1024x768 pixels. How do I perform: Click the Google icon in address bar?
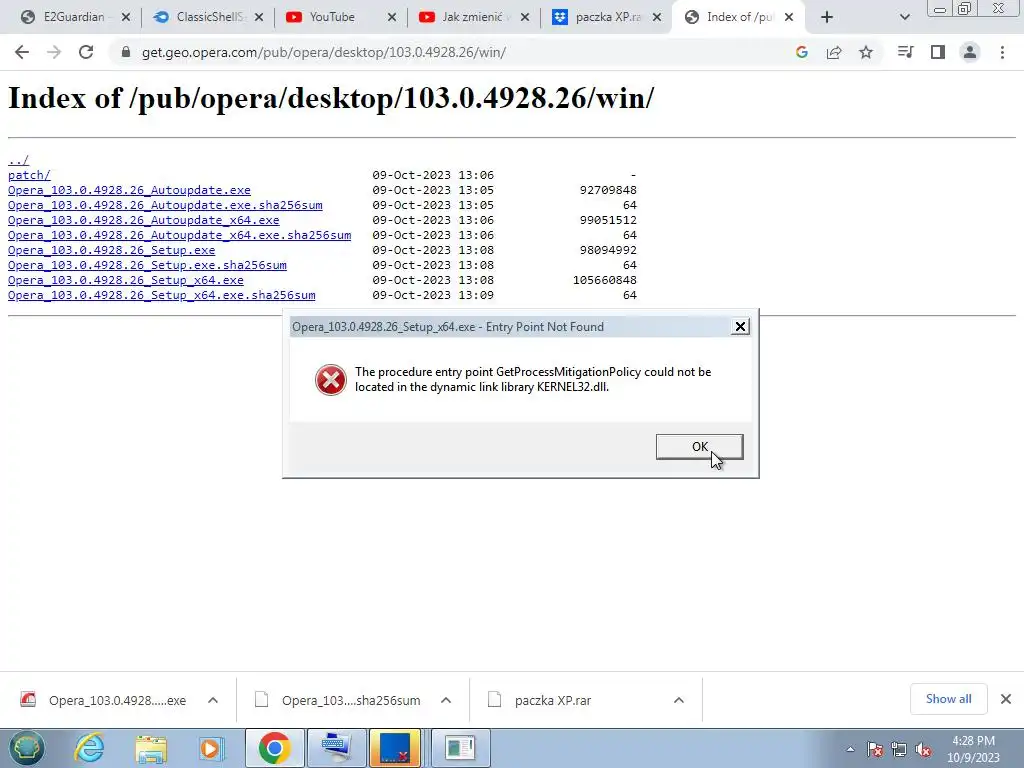pos(802,52)
